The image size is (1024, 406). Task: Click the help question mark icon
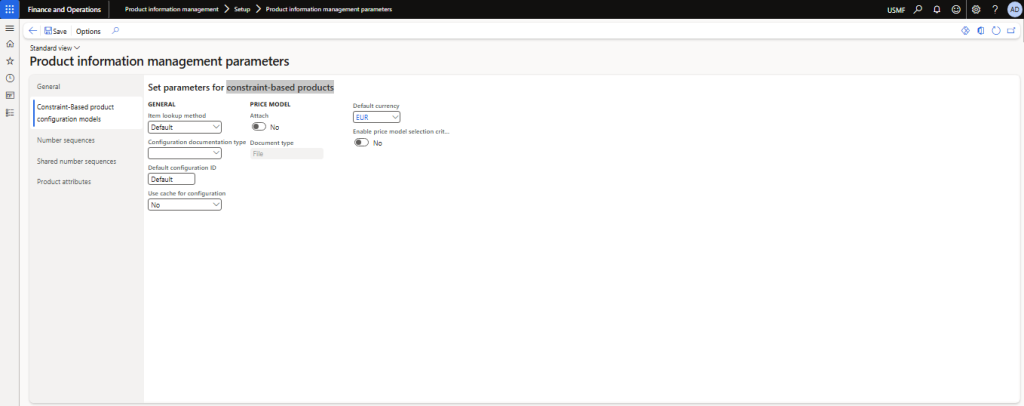coord(995,9)
